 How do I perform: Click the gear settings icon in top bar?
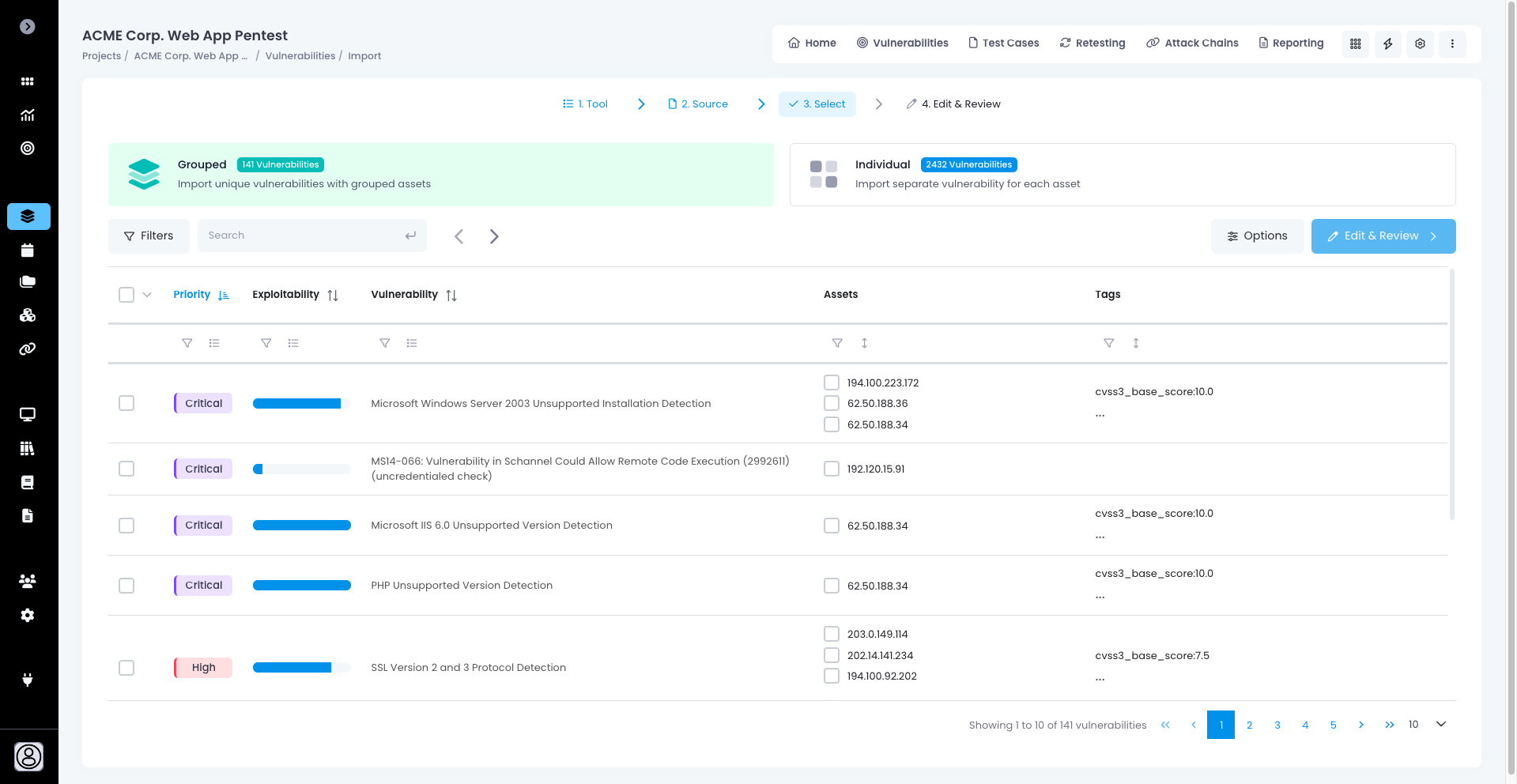pyautogui.click(x=1420, y=43)
